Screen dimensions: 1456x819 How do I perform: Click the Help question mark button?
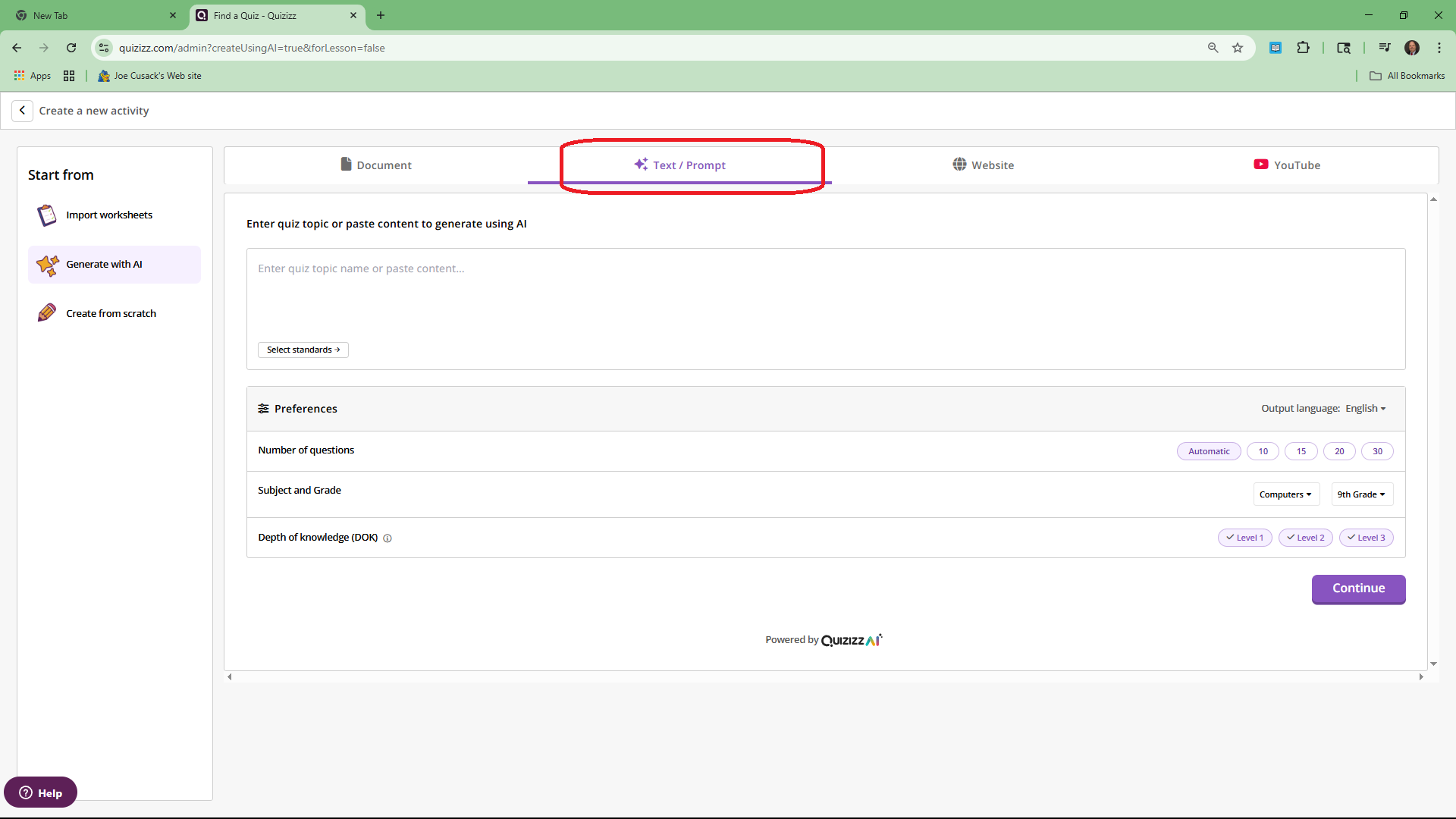(40, 792)
